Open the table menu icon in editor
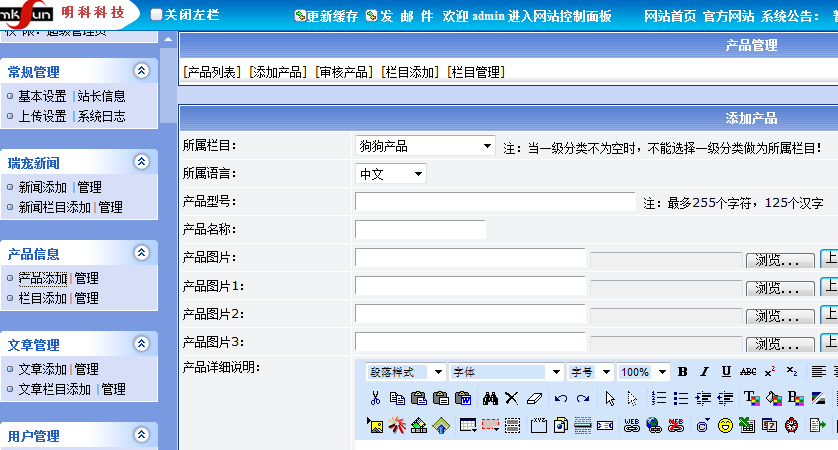Screen dimensions: 838x450 tap(468, 425)
